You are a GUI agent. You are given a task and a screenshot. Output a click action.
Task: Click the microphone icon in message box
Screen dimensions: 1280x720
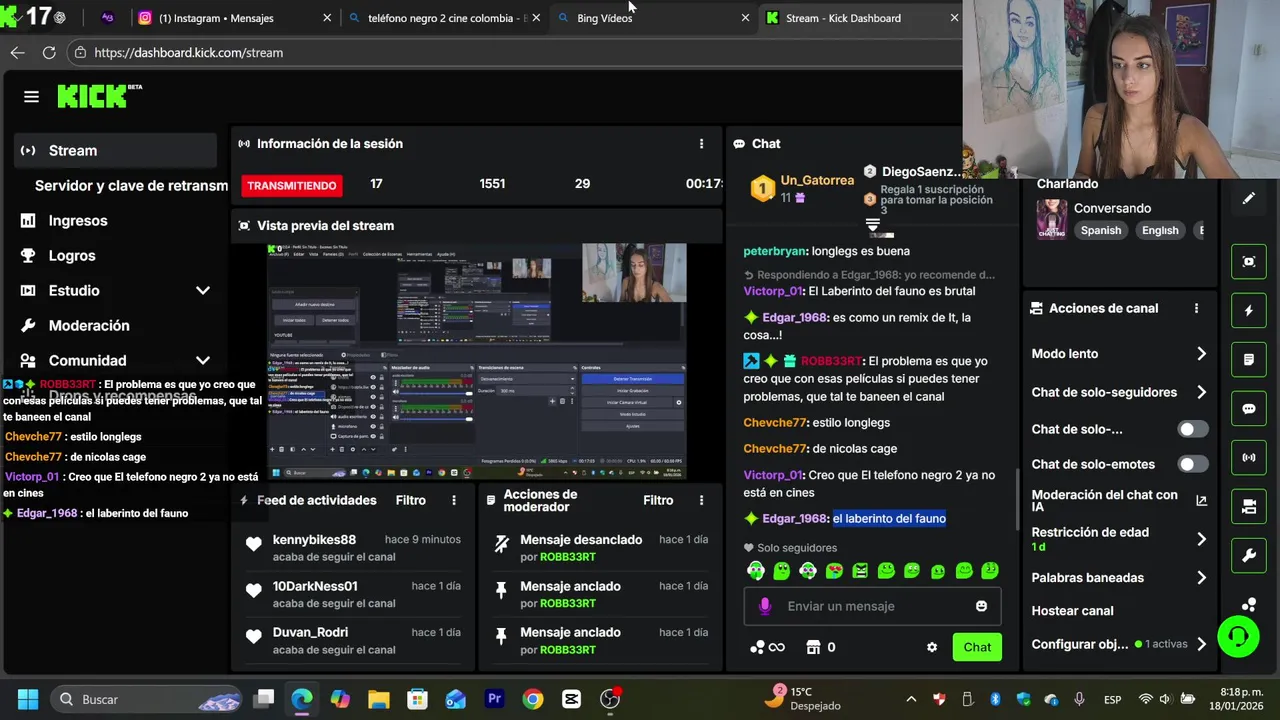coord(765,606)
